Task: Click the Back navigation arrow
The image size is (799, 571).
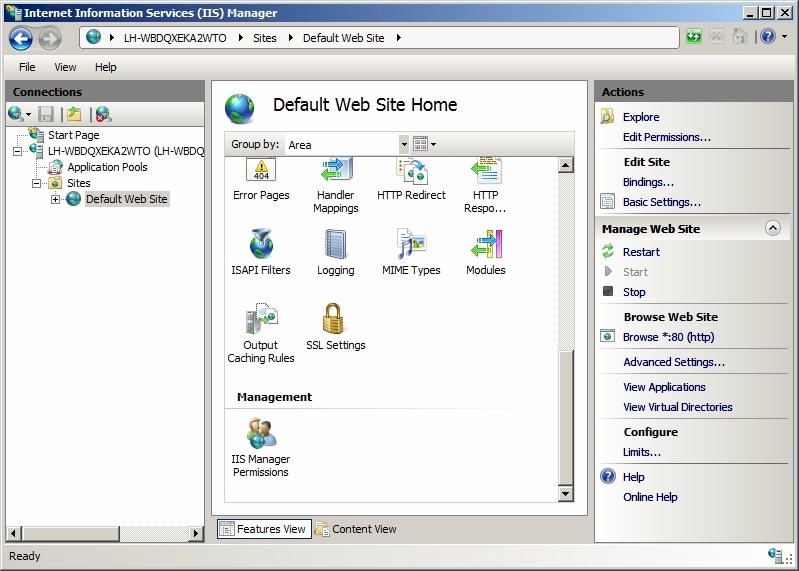Action: tap(21, 38)
